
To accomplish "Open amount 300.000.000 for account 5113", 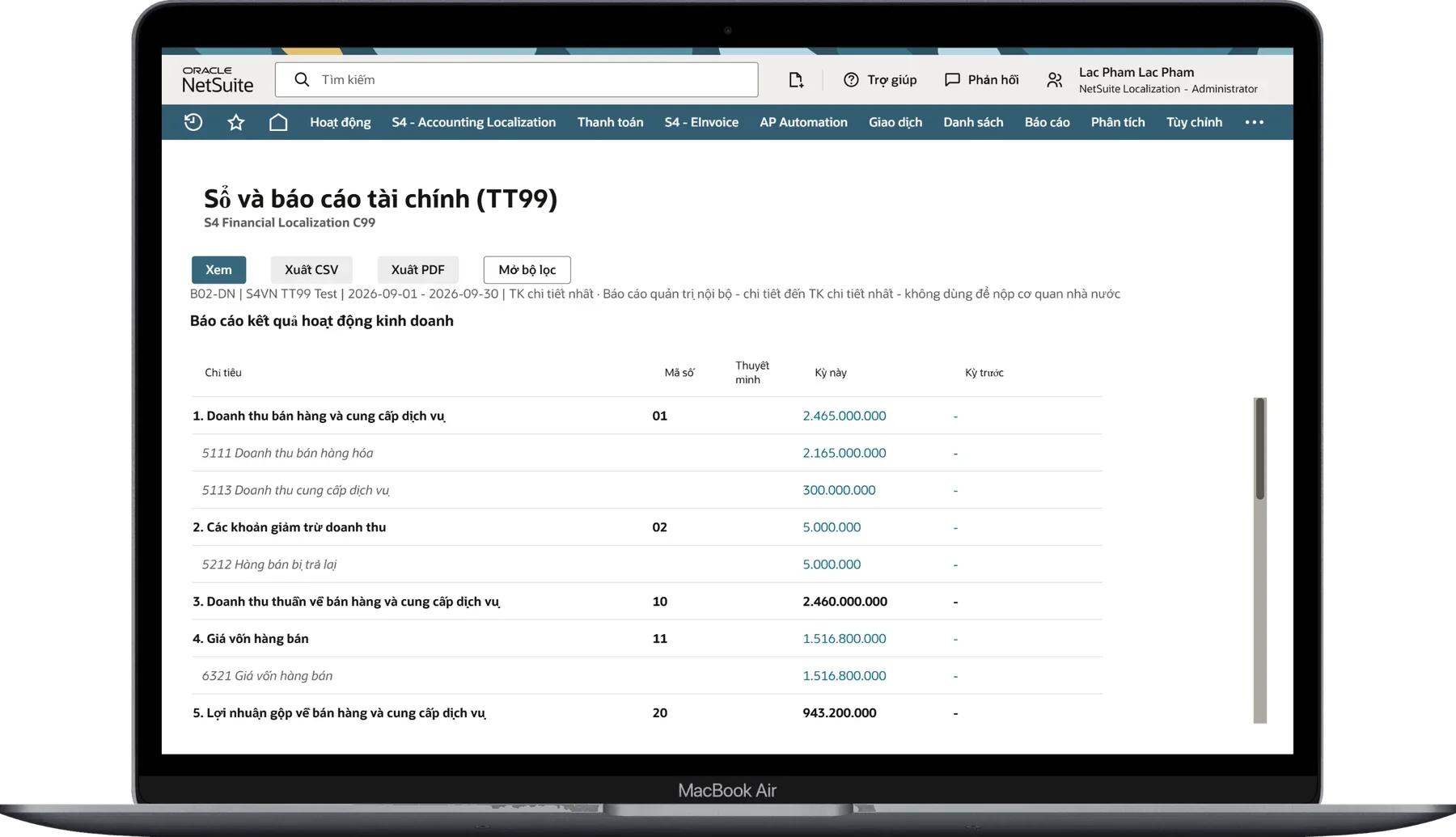I will click(839, 490).
